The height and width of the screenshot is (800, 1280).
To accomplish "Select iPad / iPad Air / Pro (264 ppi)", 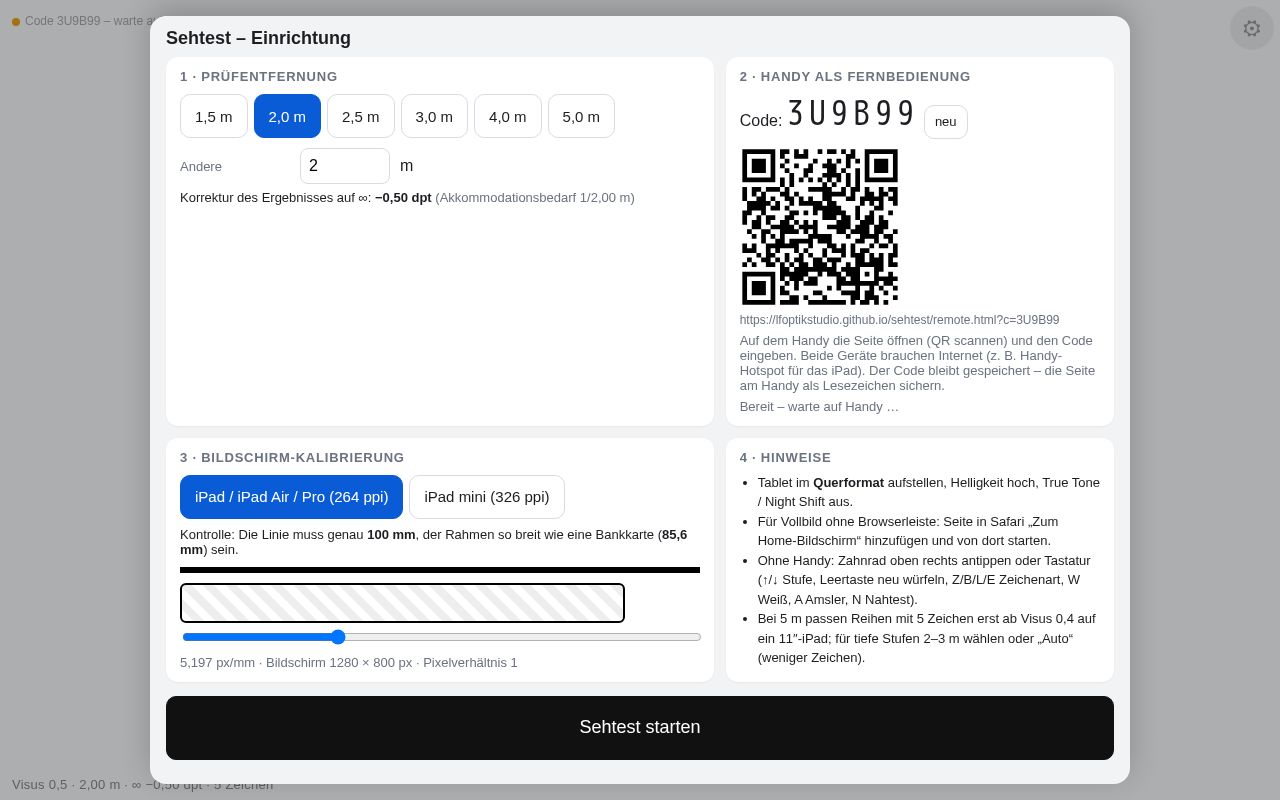I will [x=291, y=497].
